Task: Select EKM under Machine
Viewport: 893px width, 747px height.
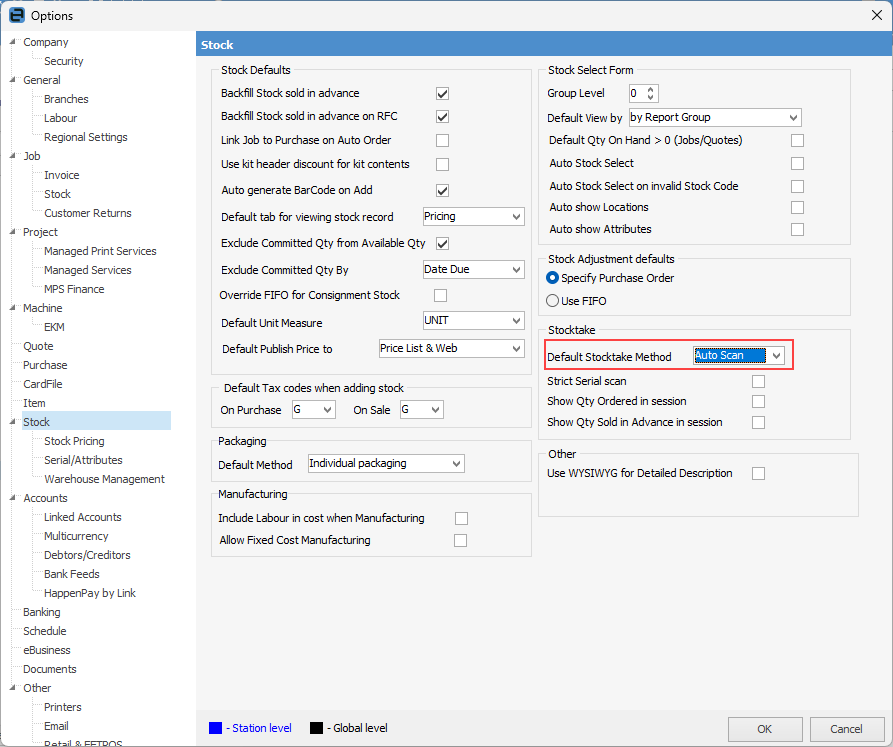Action: pos(54,327)
